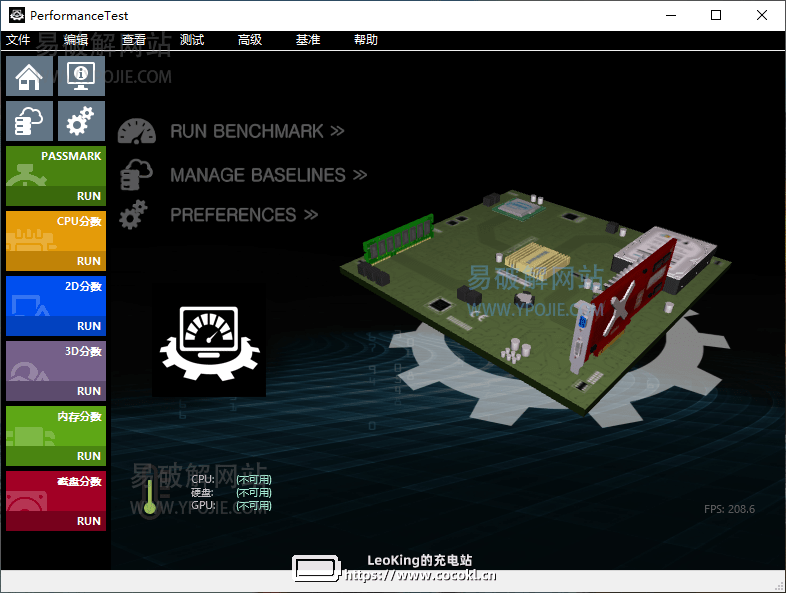786x593 pixels.
Task: Run the 磁盘分数 disk test
Action: pyautogui.click(x=56, y=501)
